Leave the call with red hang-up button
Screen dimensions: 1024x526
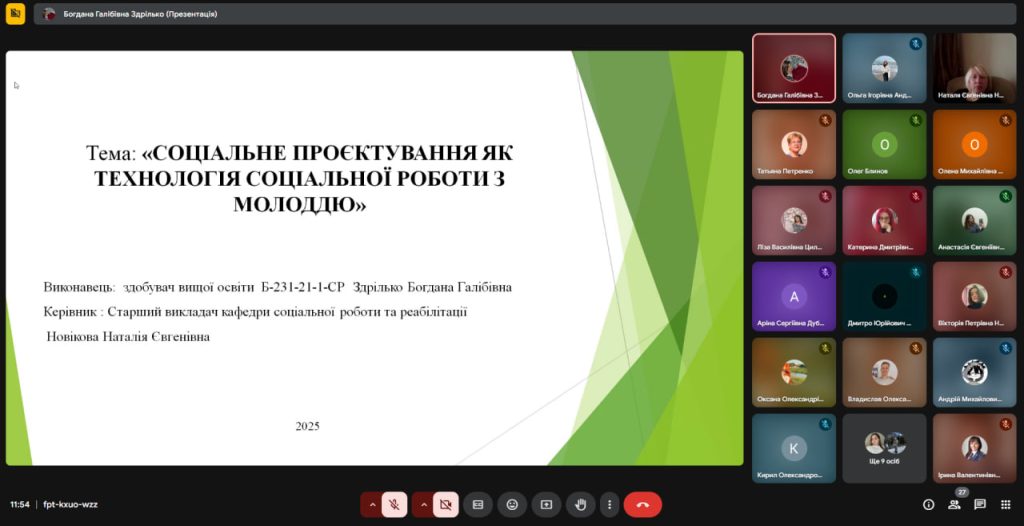tap(642, 505)
